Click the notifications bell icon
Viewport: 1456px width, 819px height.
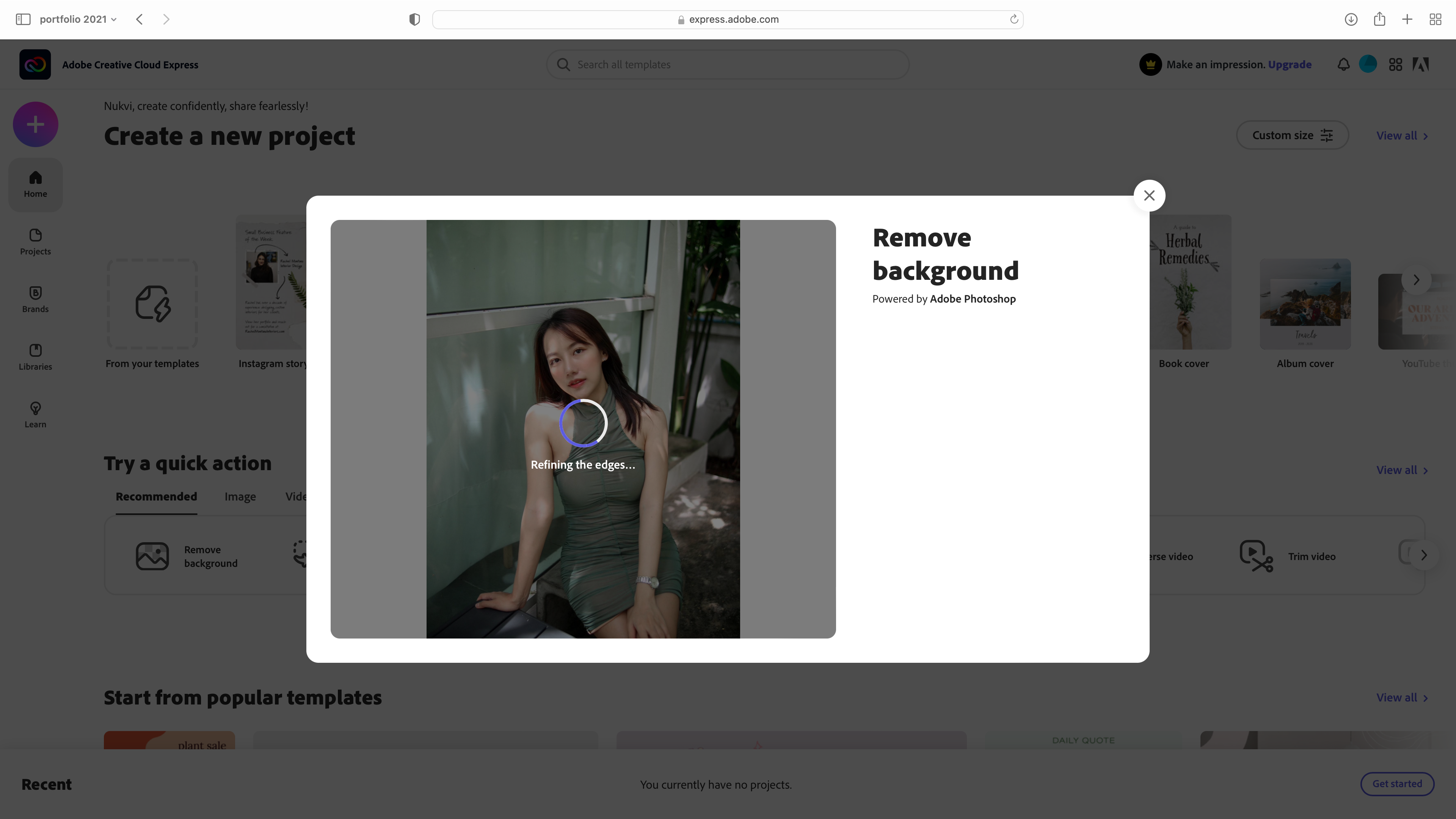[1343, 64]
